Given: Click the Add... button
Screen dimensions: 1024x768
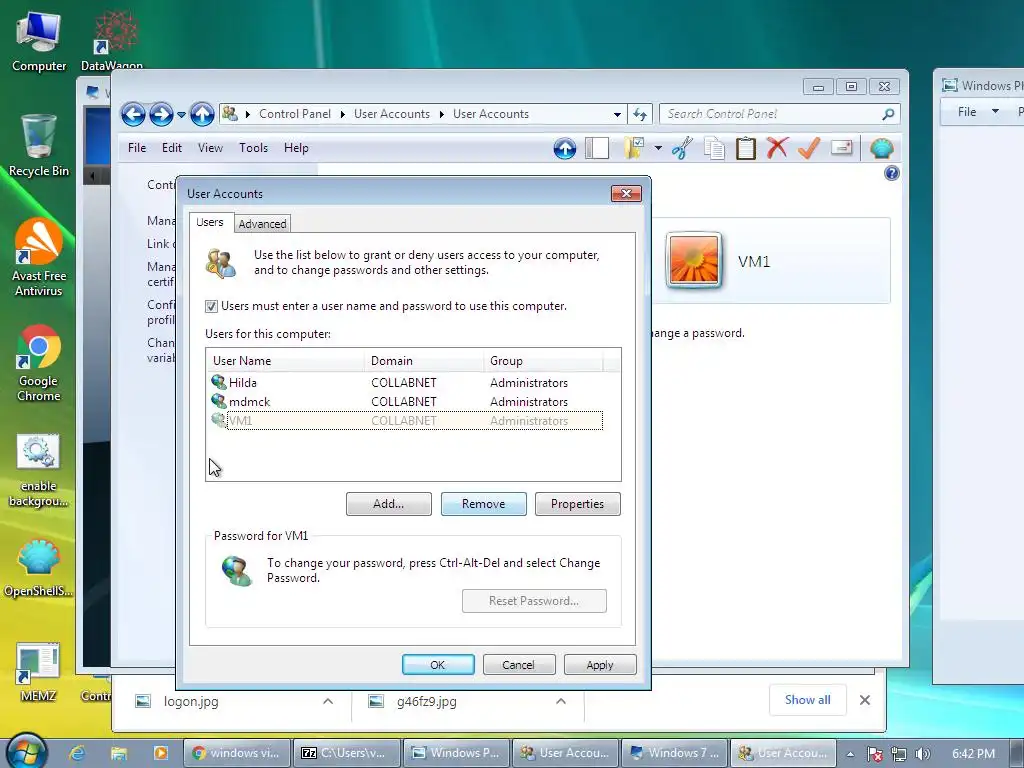Looking at the screenshot, I should click(x=389, y=504).
